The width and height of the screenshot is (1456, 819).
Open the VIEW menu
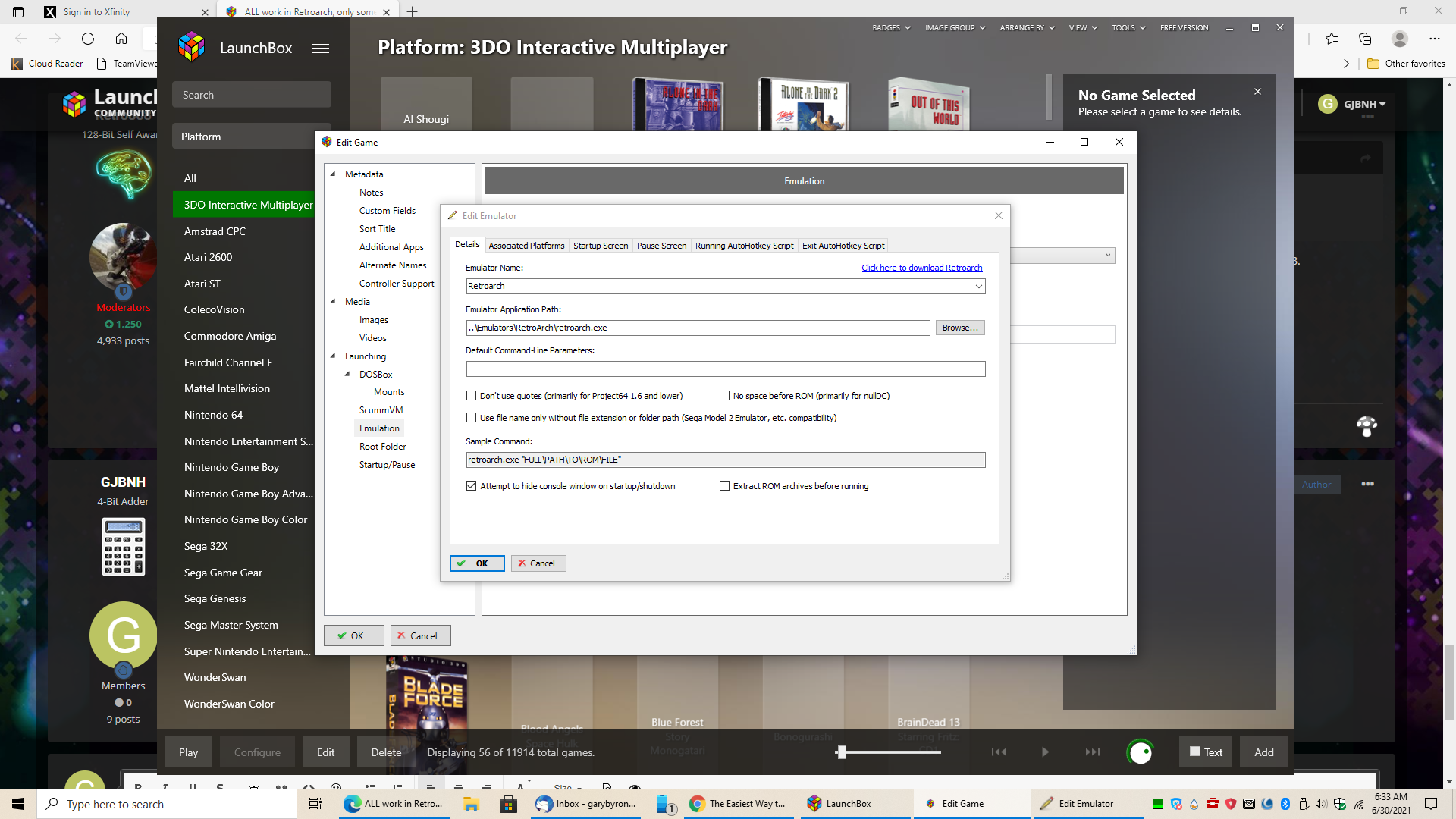click(1083, 28)
